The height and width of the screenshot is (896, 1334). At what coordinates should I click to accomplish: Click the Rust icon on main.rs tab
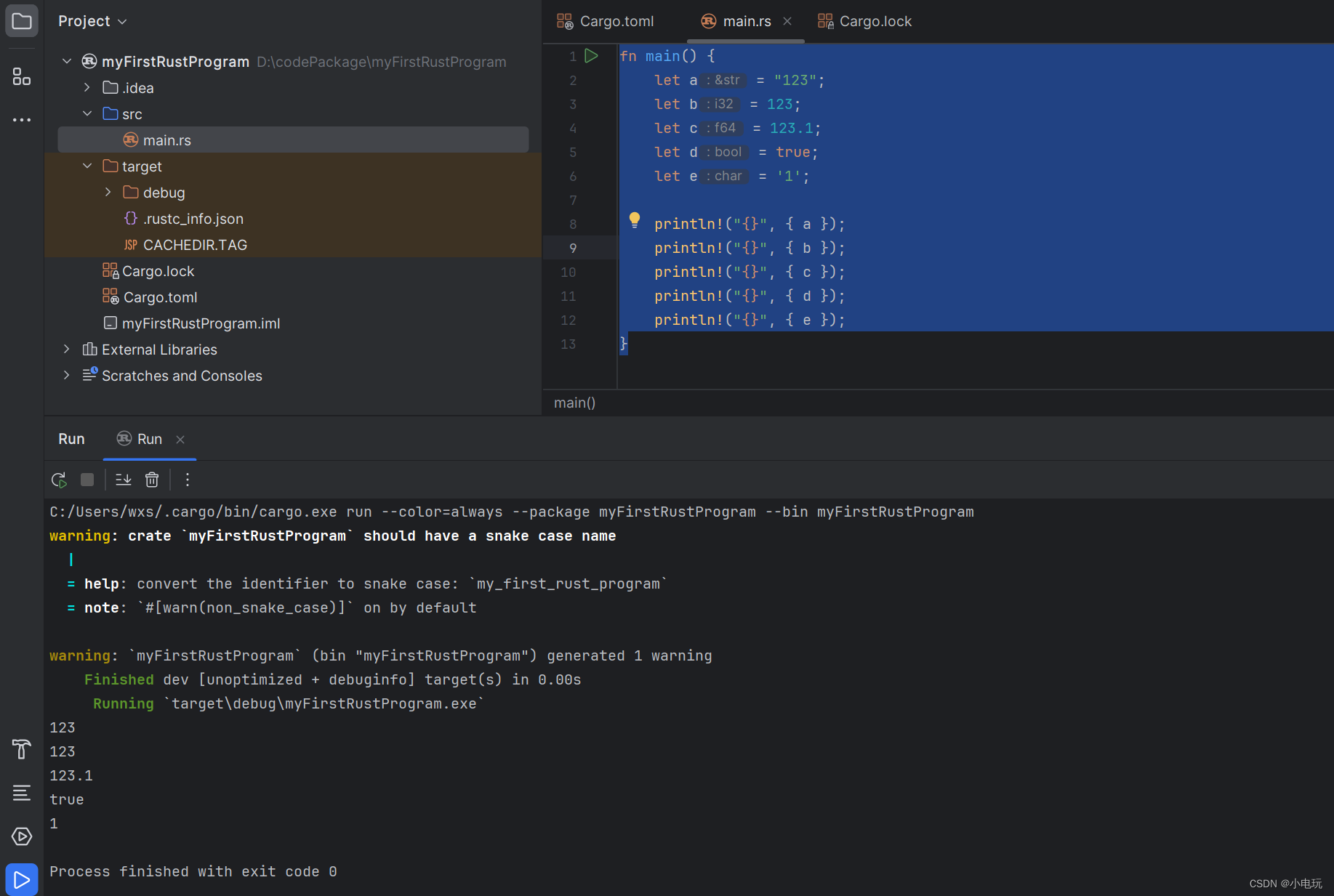[x=708, y=21]
